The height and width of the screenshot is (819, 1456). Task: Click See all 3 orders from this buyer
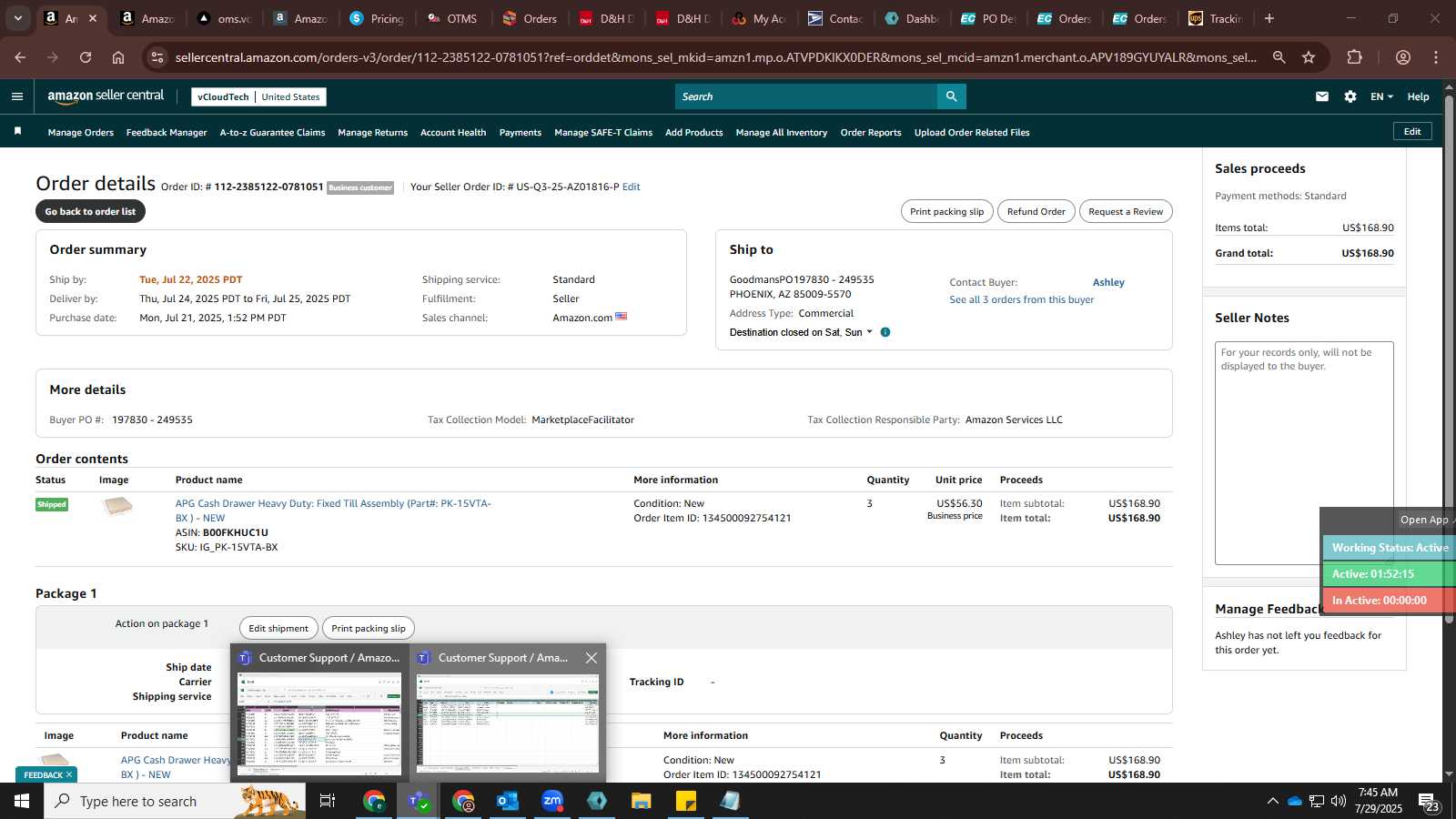coord(1022,299)
